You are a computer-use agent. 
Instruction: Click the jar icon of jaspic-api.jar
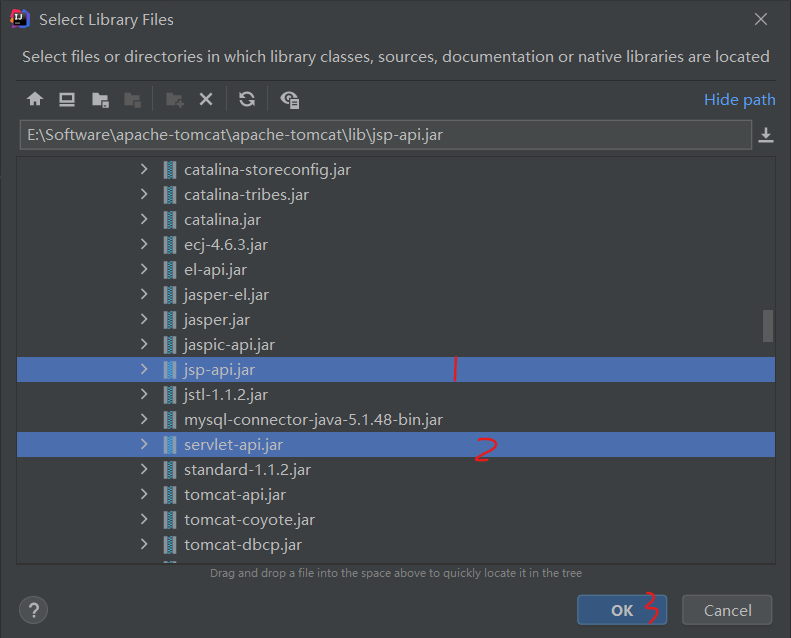[170, 344]
